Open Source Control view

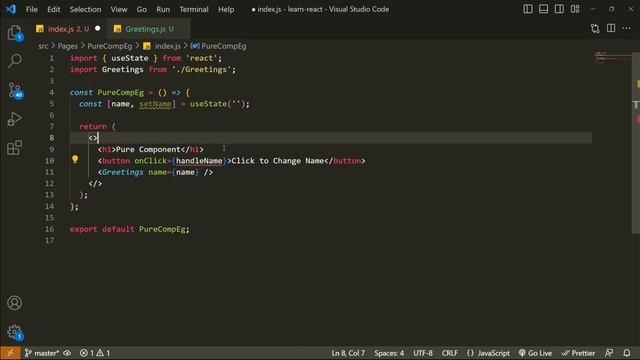pyautogui.click(x=15, y=90)
